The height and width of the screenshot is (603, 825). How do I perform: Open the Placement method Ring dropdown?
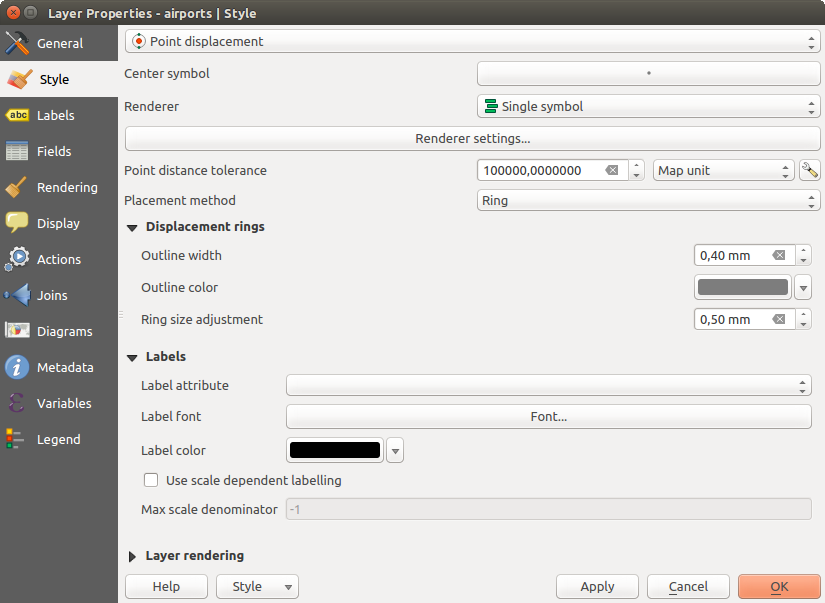pyautogui.click(x=648, y=201)
